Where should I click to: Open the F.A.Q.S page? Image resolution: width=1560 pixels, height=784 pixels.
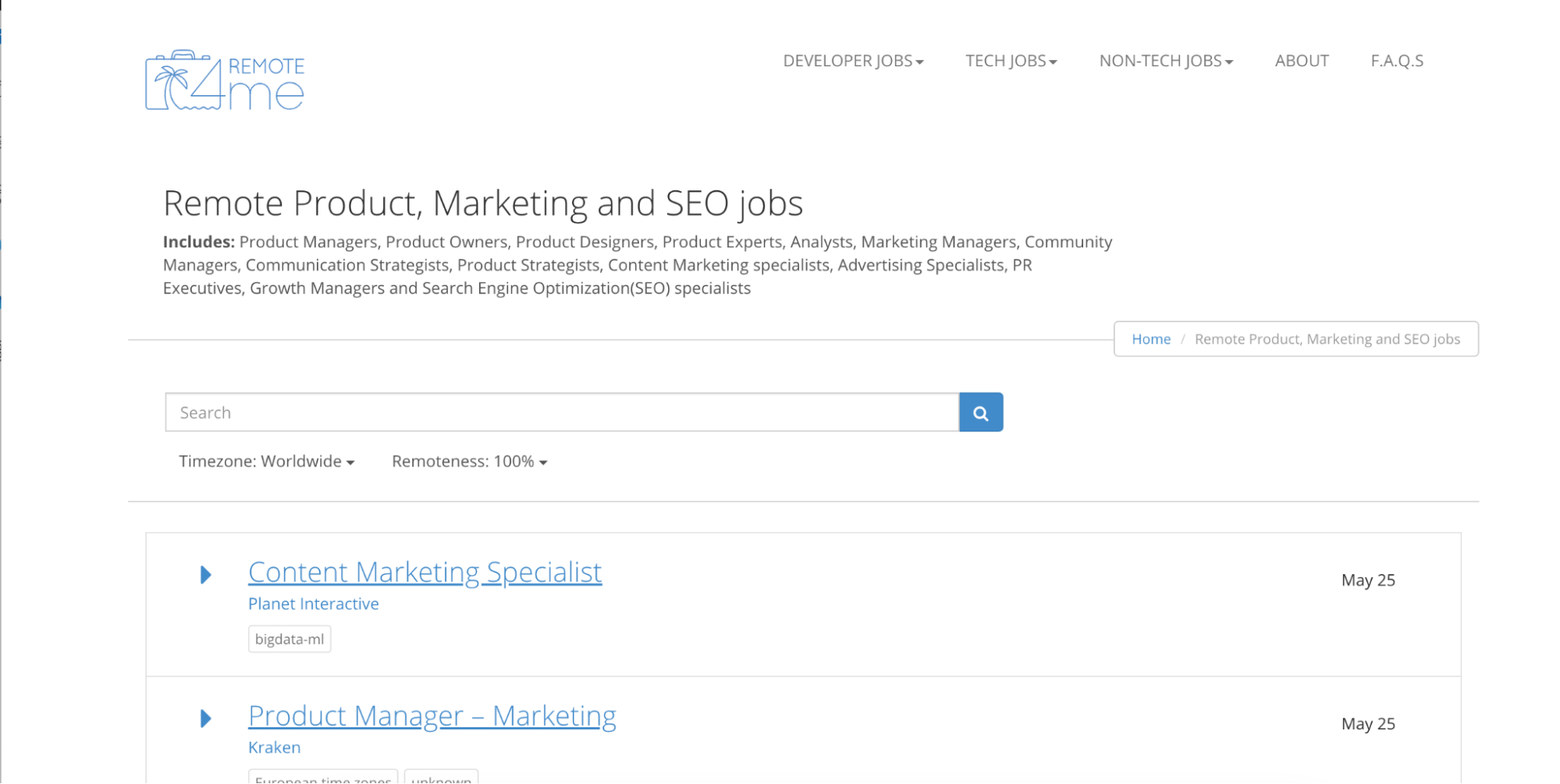click(x=1397, y=61)
